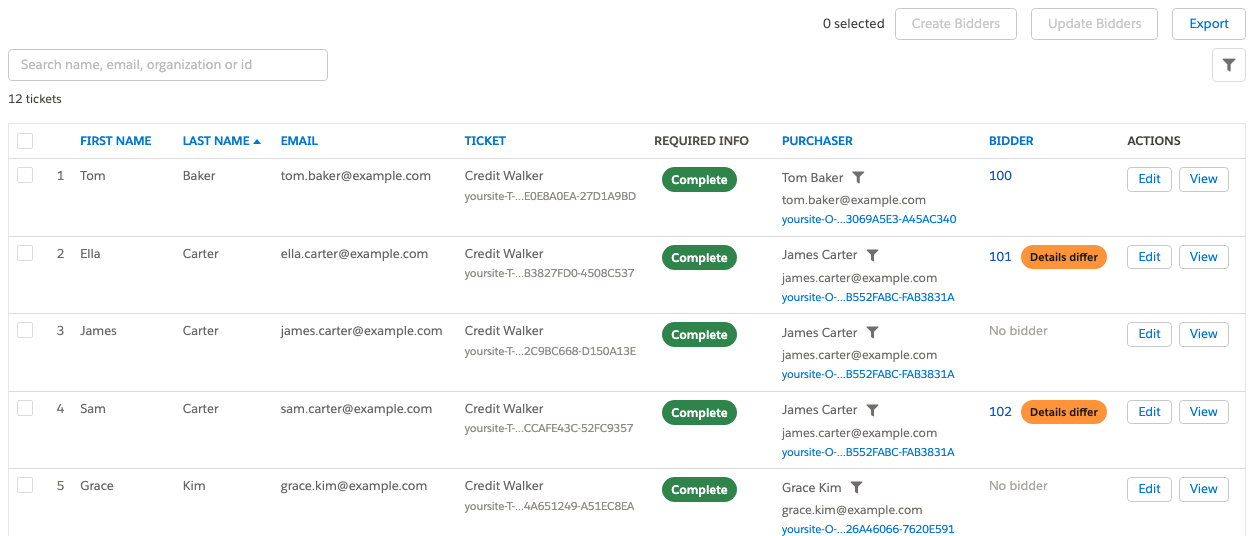Open bidder number 101 link
Screen dimensions: 1254x536
[1000, 257]
